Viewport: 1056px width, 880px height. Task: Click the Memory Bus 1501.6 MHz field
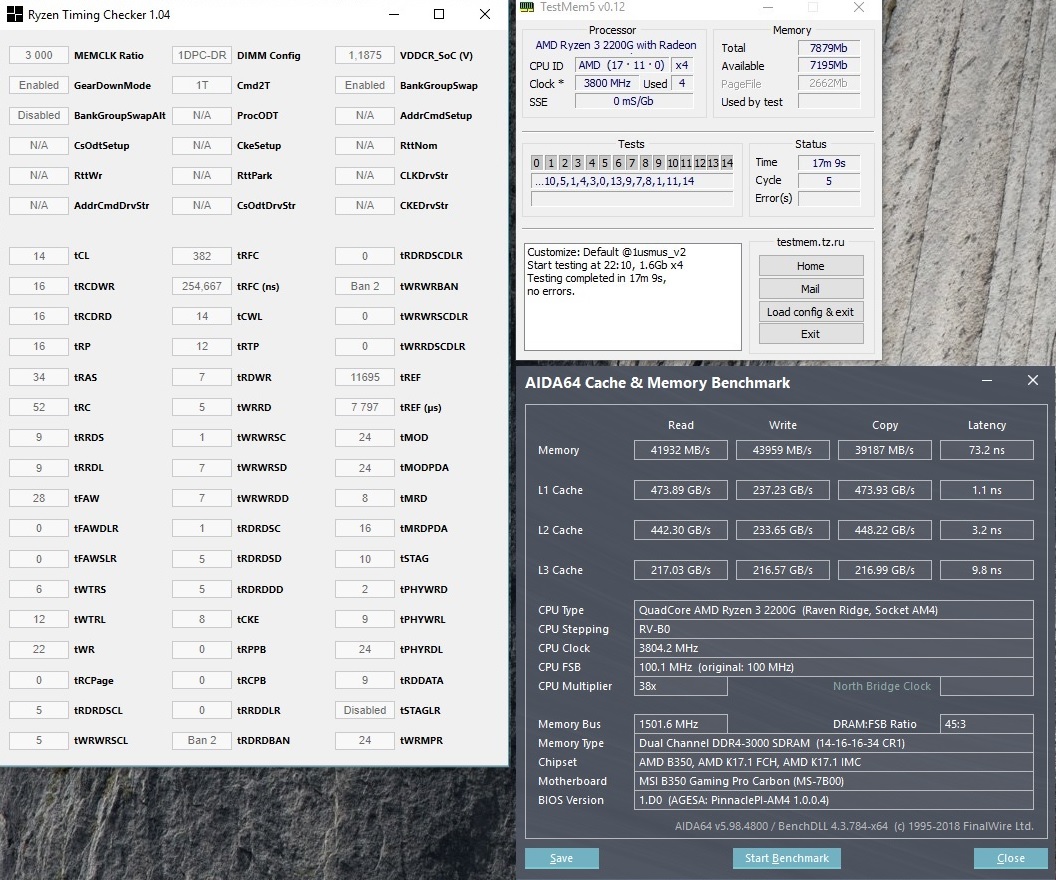pyautogui.click(x=680, y=724)
